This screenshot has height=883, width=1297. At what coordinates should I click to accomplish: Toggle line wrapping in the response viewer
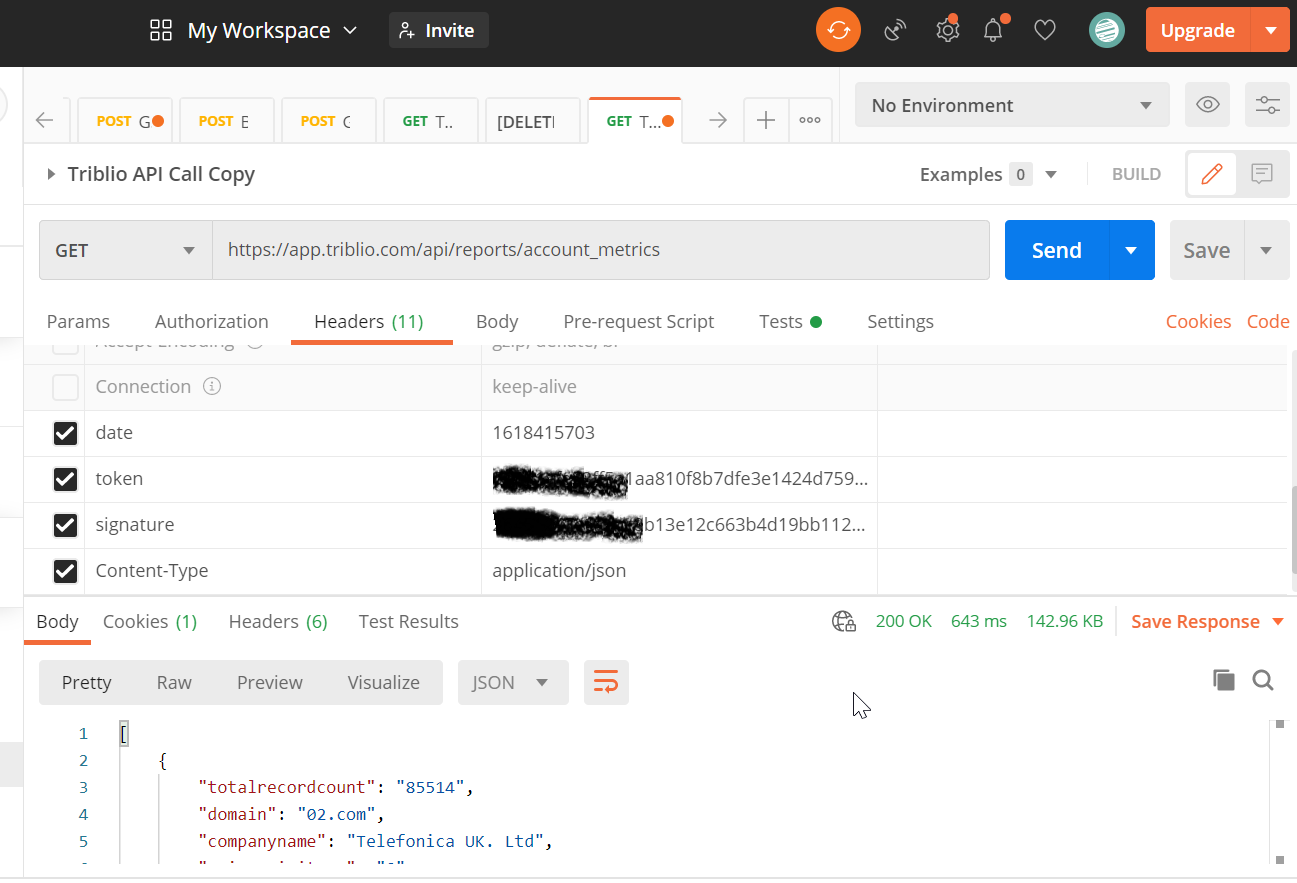607,681
